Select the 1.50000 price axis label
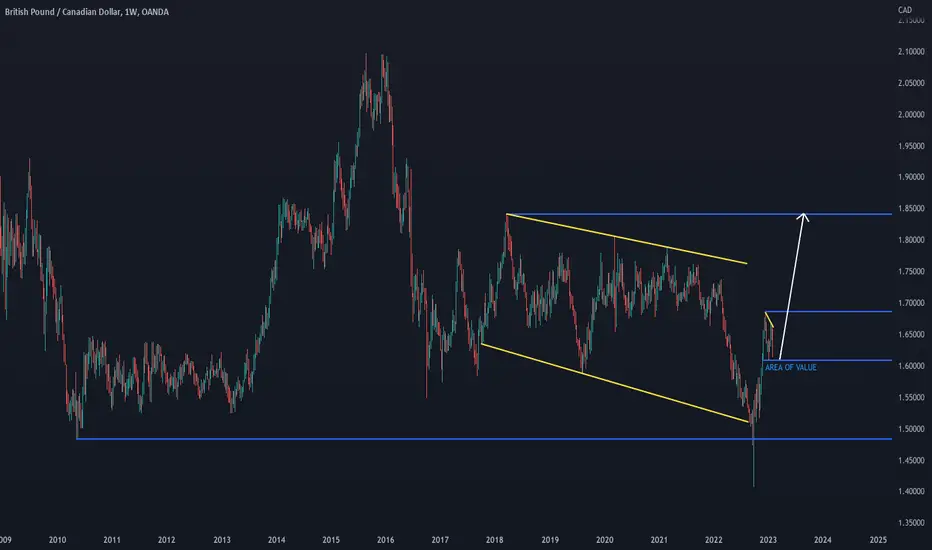Screen dimensions: 932x550 click(911, 429)
